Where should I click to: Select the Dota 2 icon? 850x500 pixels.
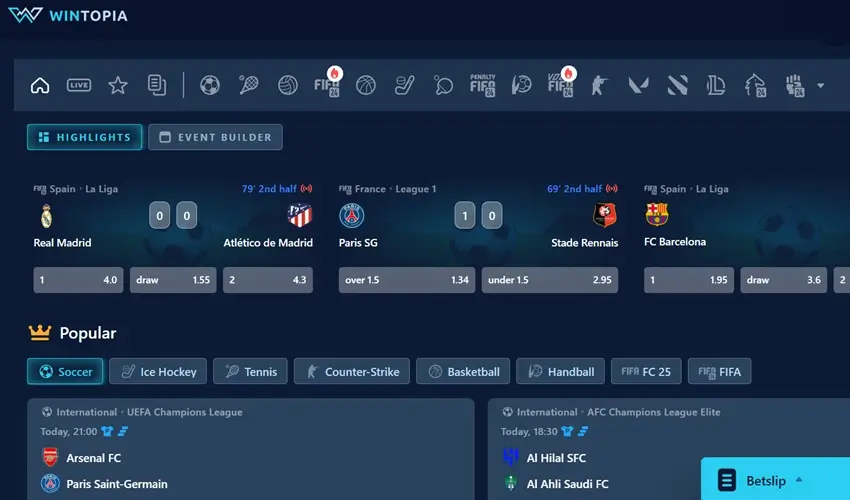677,85
